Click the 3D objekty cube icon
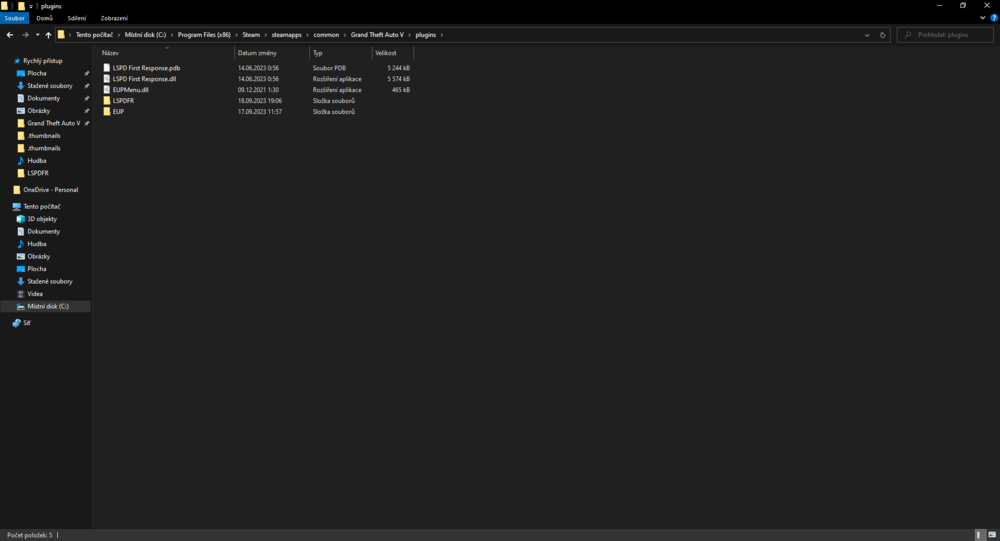Screen dimensions: 1000x541 [20, 219]
